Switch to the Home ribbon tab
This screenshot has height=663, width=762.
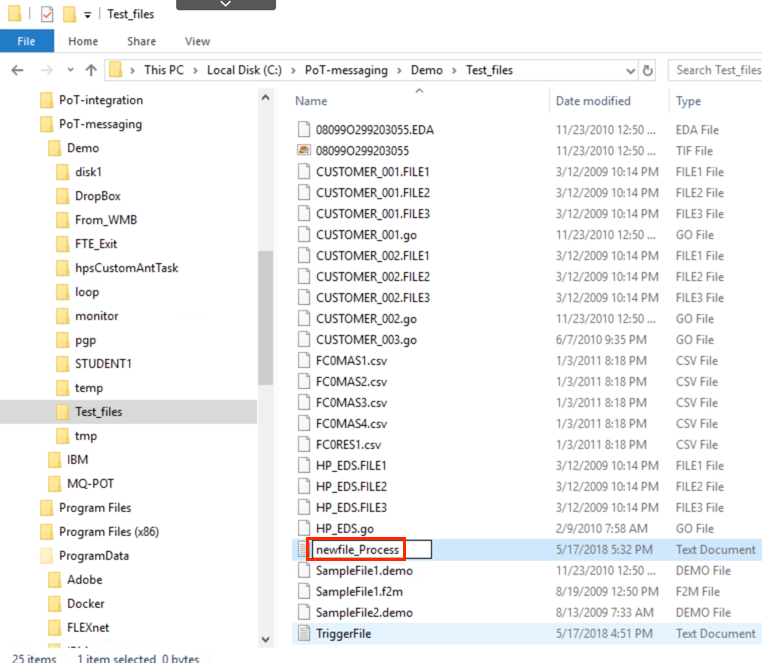pyautogui.click(x=83, y=41)
